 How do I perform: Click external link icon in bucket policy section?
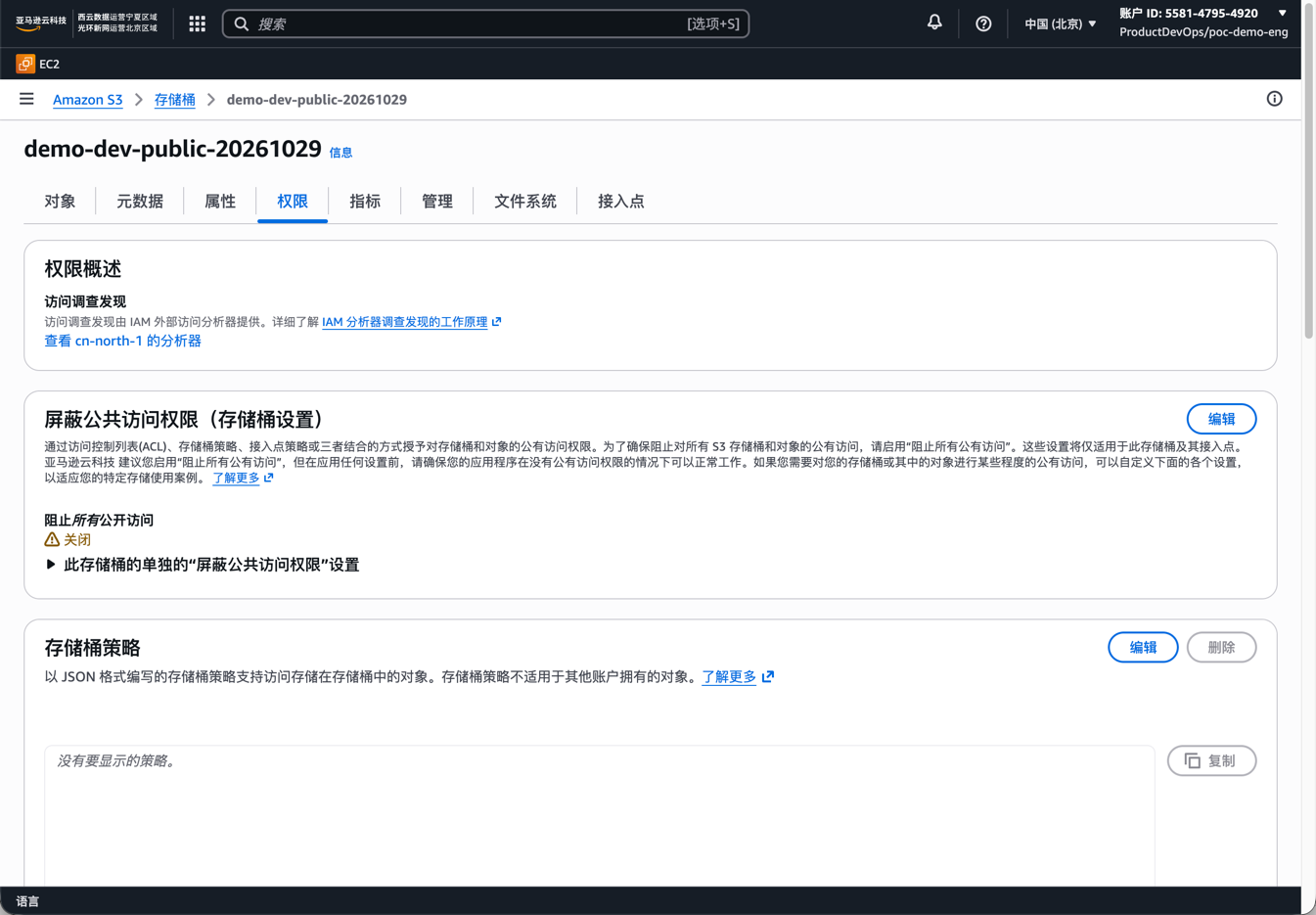coord(768,676)
